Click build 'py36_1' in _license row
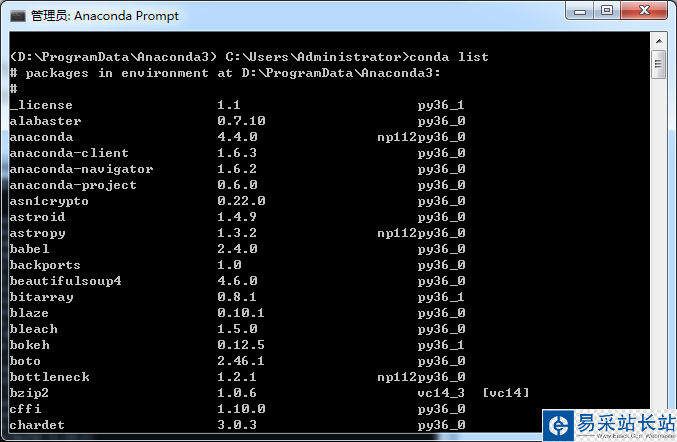 (x=441, y=105)
